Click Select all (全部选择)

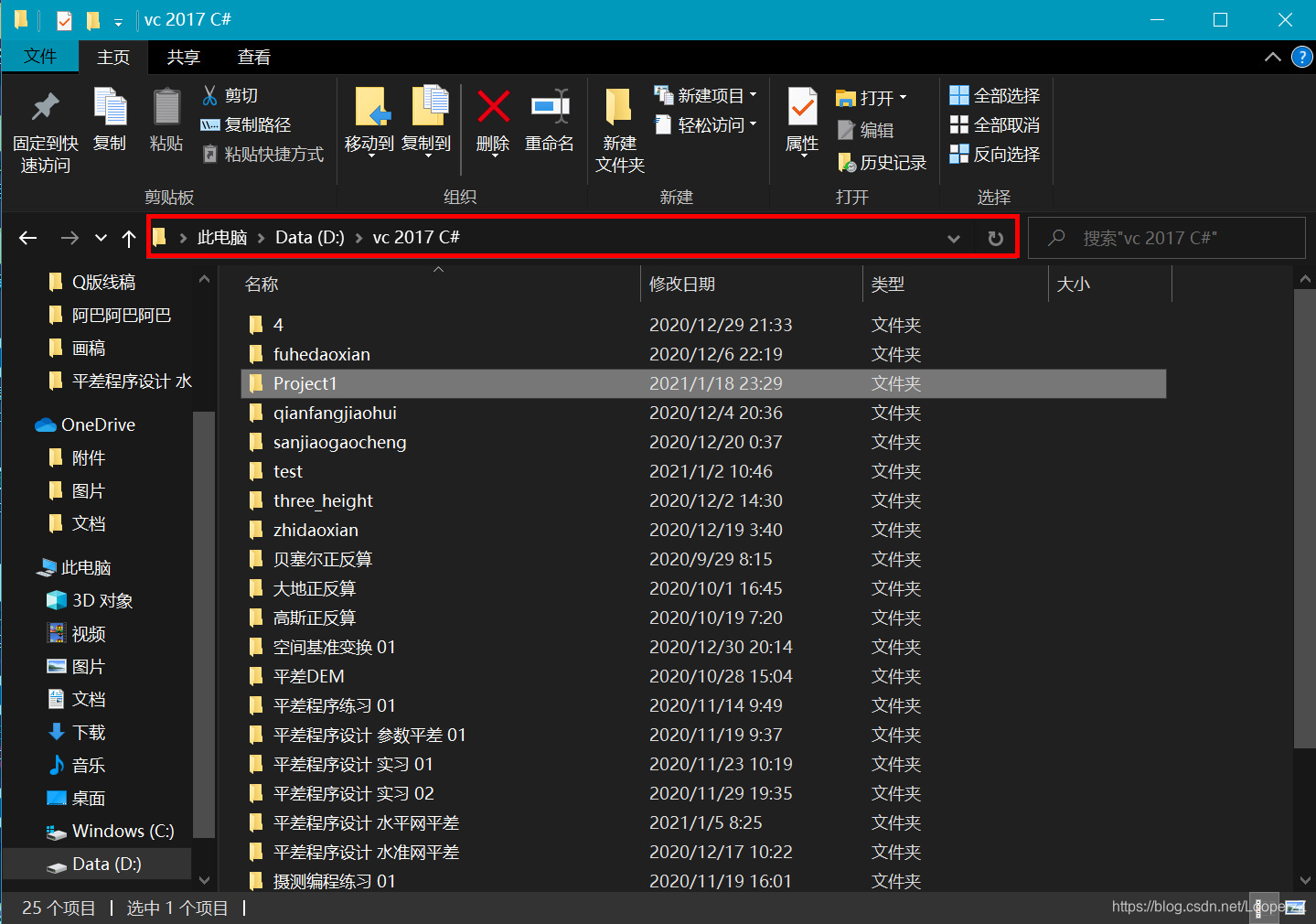click(995, 95)
